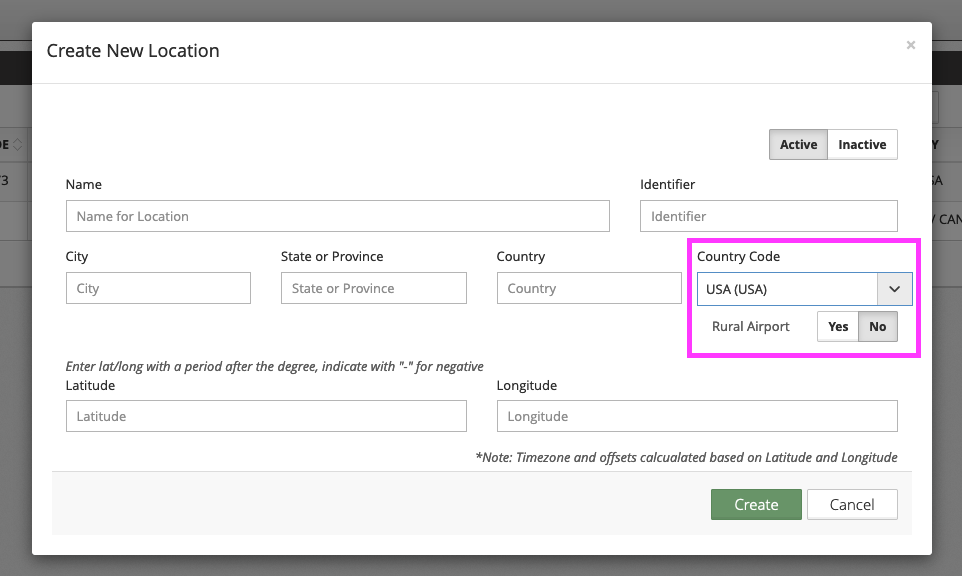Click into the Identifier input field
The width and height of the screenshot is (962, 576).
768,216
